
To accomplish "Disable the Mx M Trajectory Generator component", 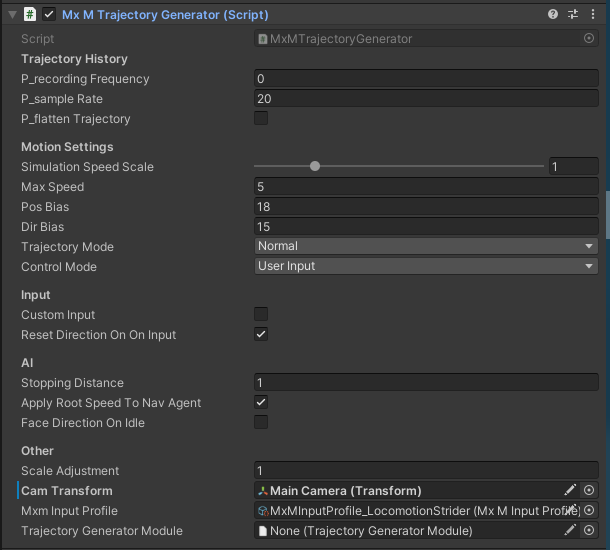I will point(49,15).
